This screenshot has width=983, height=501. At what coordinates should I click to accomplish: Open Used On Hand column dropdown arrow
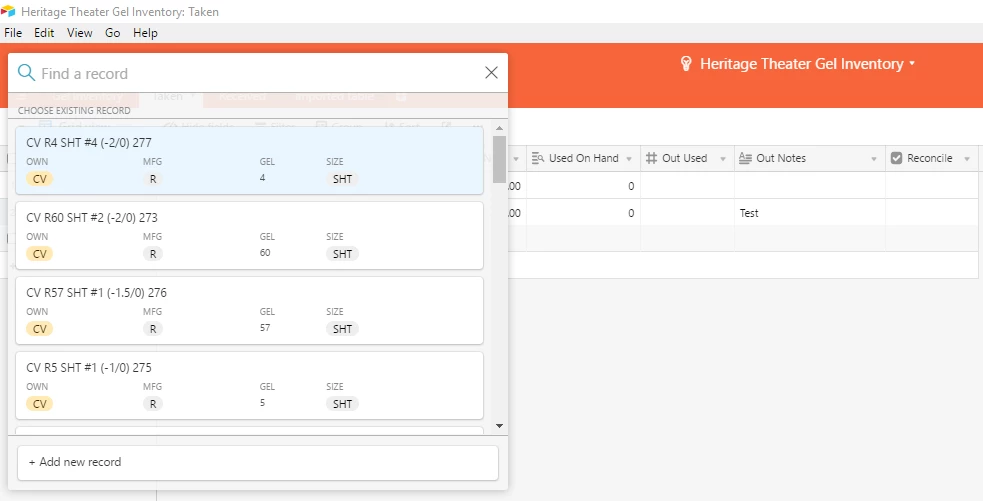tap(629, 159)
